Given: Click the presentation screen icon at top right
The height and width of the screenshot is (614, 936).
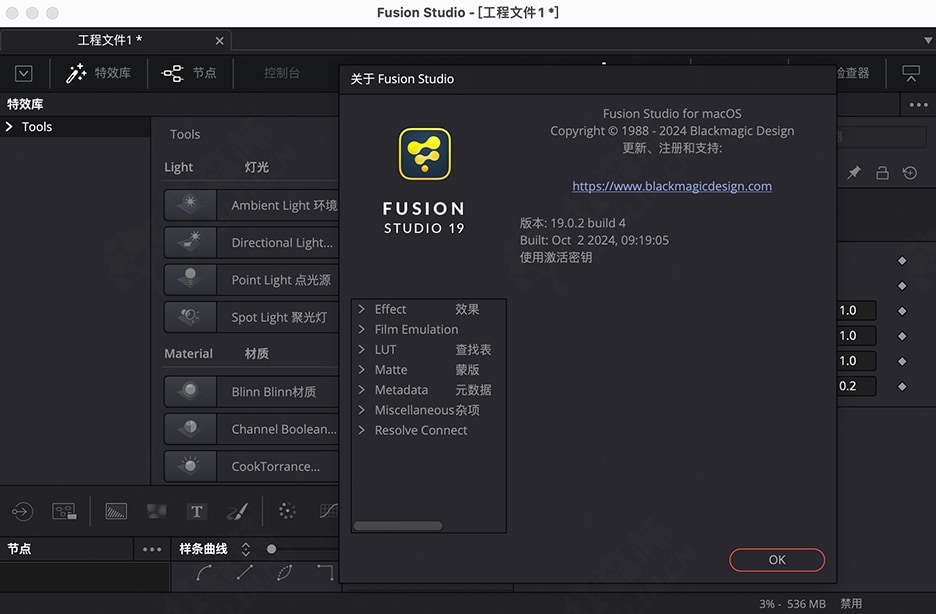Looking at the screenshot, I should point(910,73).
